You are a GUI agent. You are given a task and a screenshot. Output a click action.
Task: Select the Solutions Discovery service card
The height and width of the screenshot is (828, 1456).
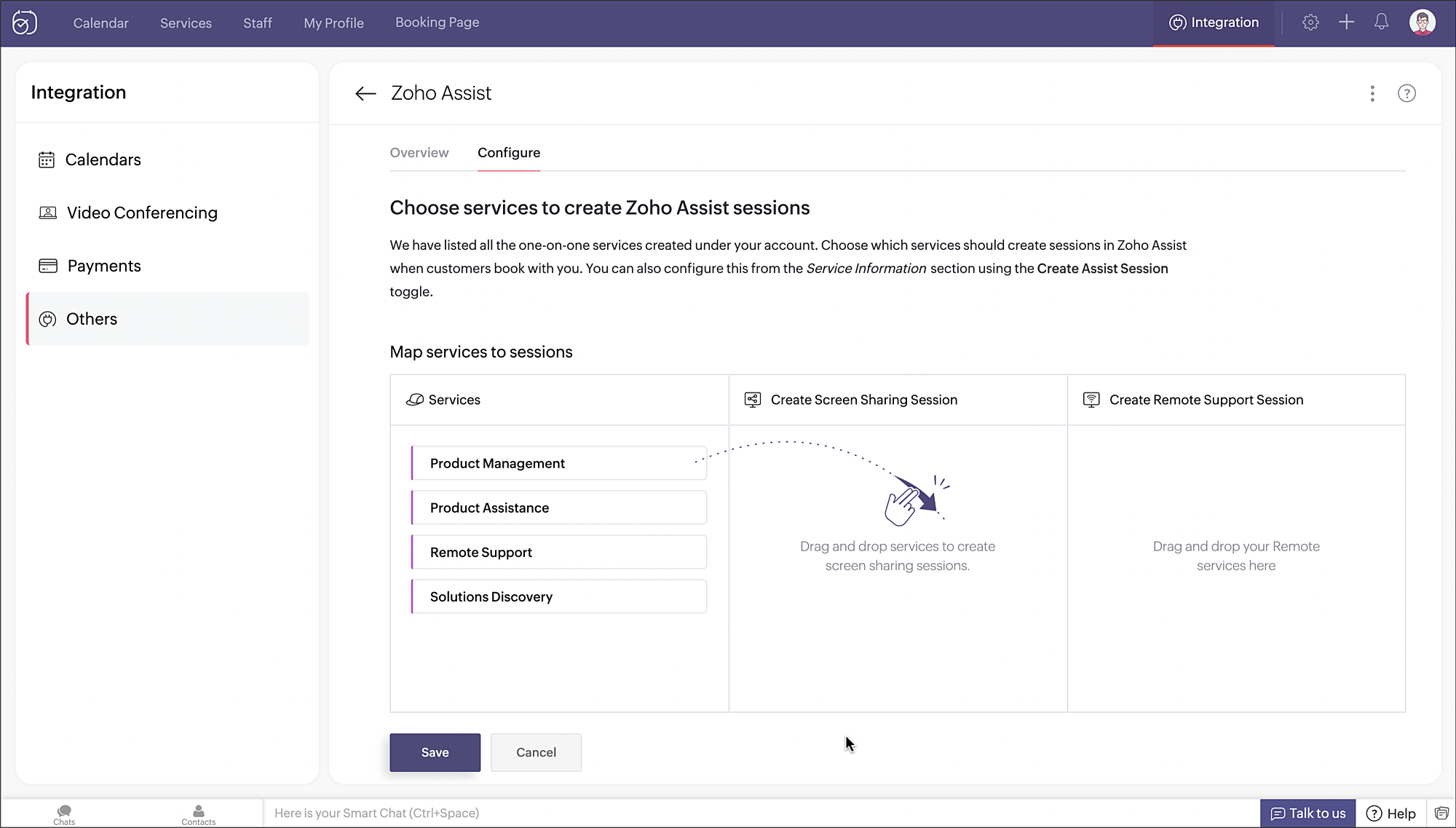tap(558, 596)
